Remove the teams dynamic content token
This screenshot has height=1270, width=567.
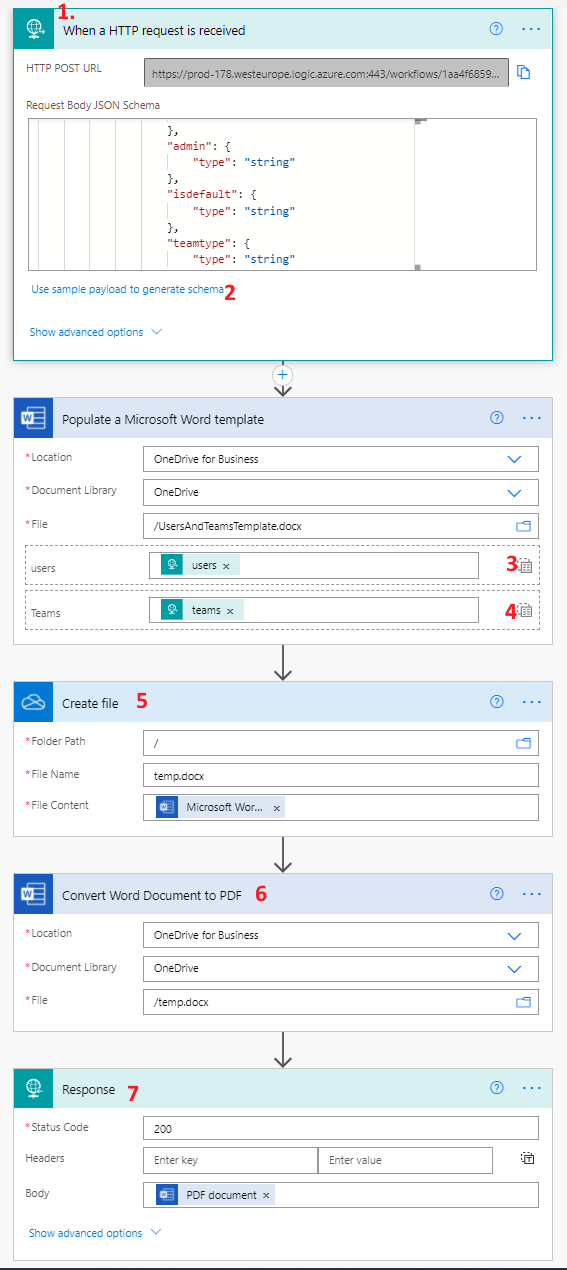click(230, 610)
